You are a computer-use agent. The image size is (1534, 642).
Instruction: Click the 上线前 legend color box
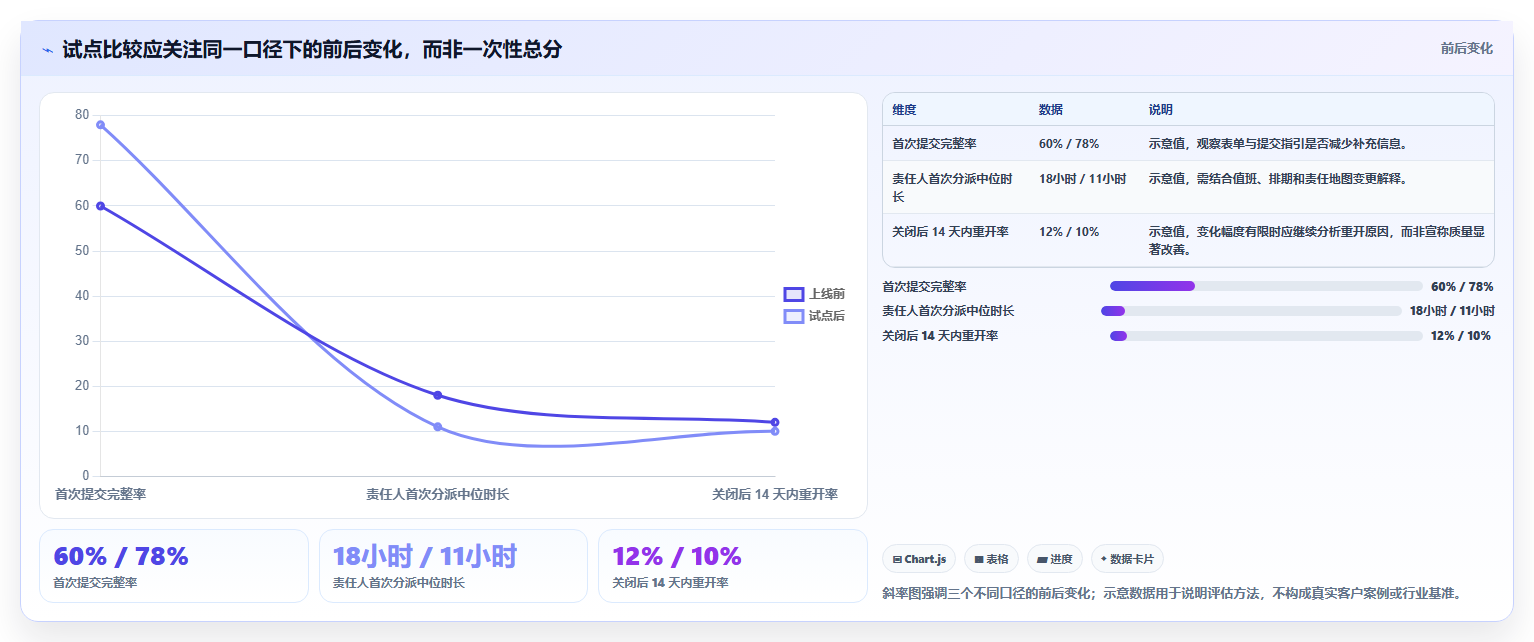pos(794,294)
